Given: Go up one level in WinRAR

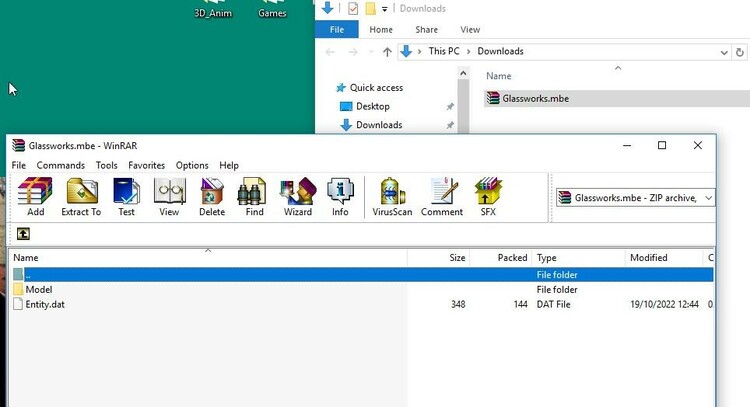Looking at the screenshot, I should 23,233.
